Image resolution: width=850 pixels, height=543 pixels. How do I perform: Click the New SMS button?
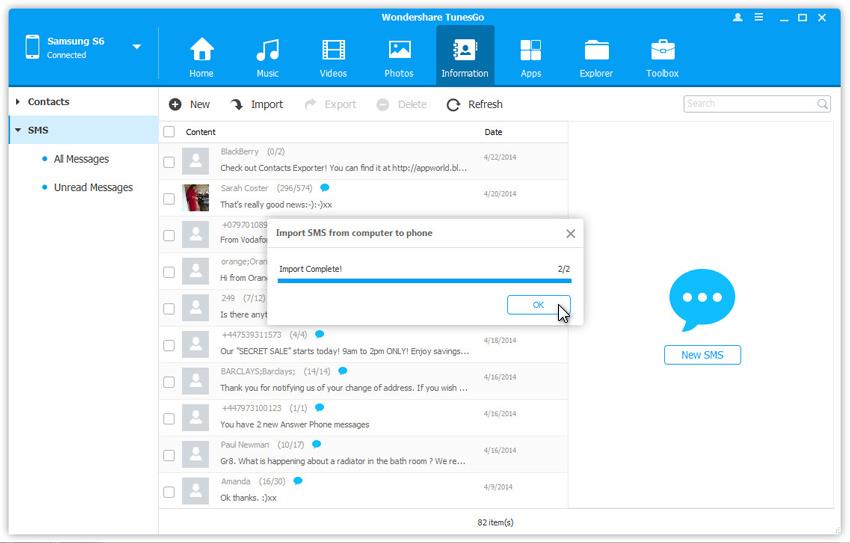pyautogui.click(x=702, y=355)
